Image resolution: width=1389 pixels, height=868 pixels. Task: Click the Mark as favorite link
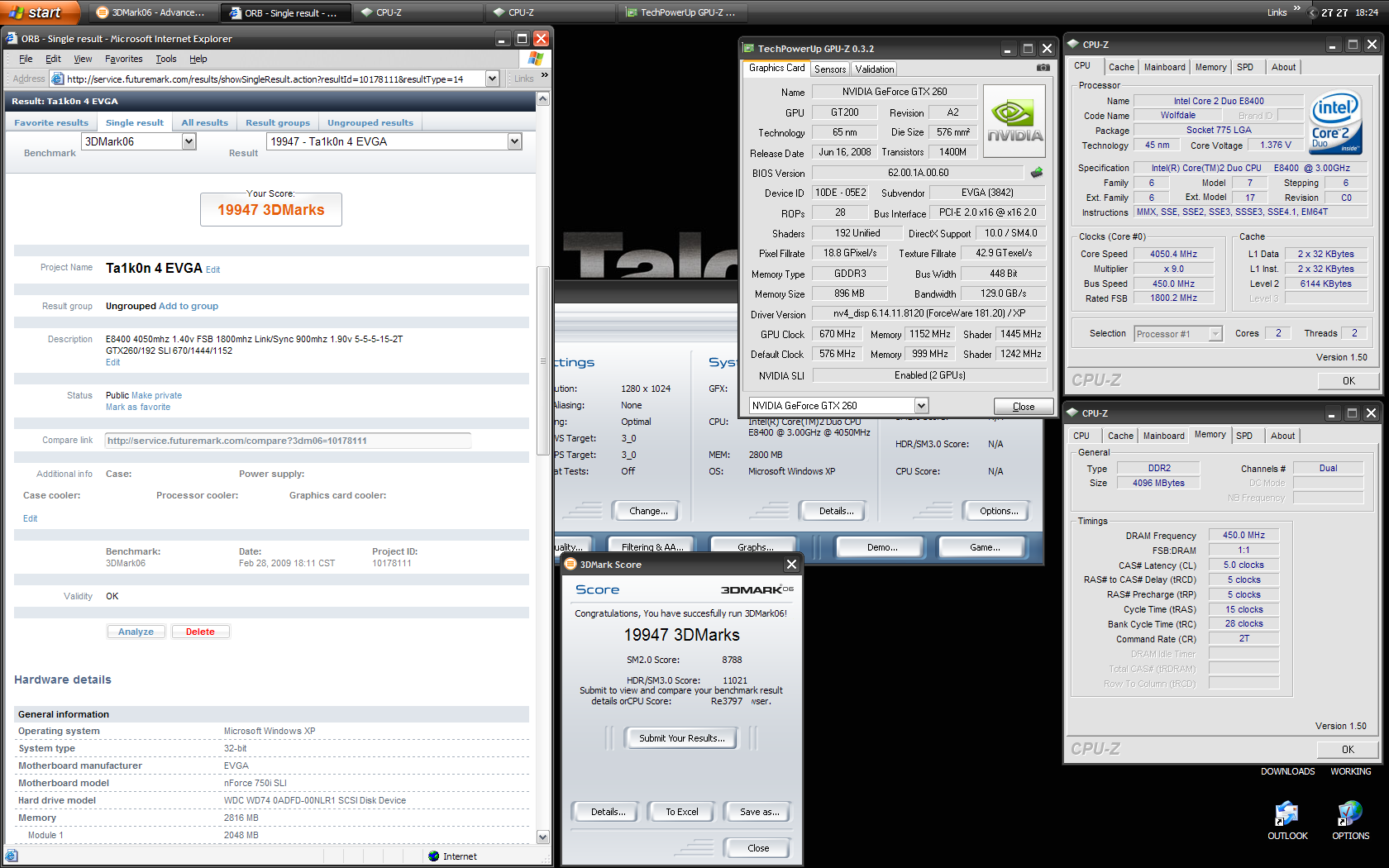(x=138, y=407)
